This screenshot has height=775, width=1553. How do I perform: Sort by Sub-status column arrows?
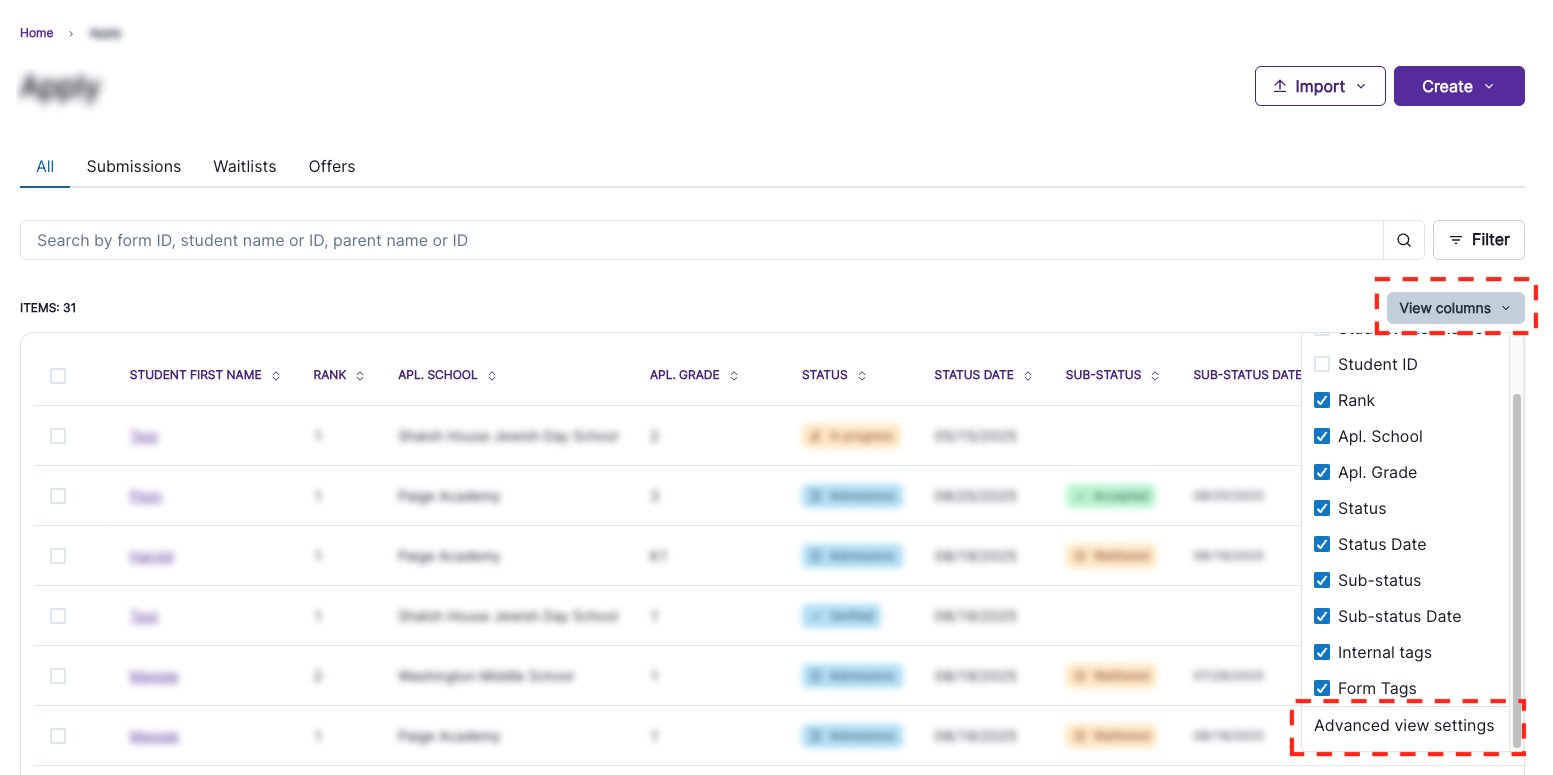pyautogui.click(x=1155, y=376)
